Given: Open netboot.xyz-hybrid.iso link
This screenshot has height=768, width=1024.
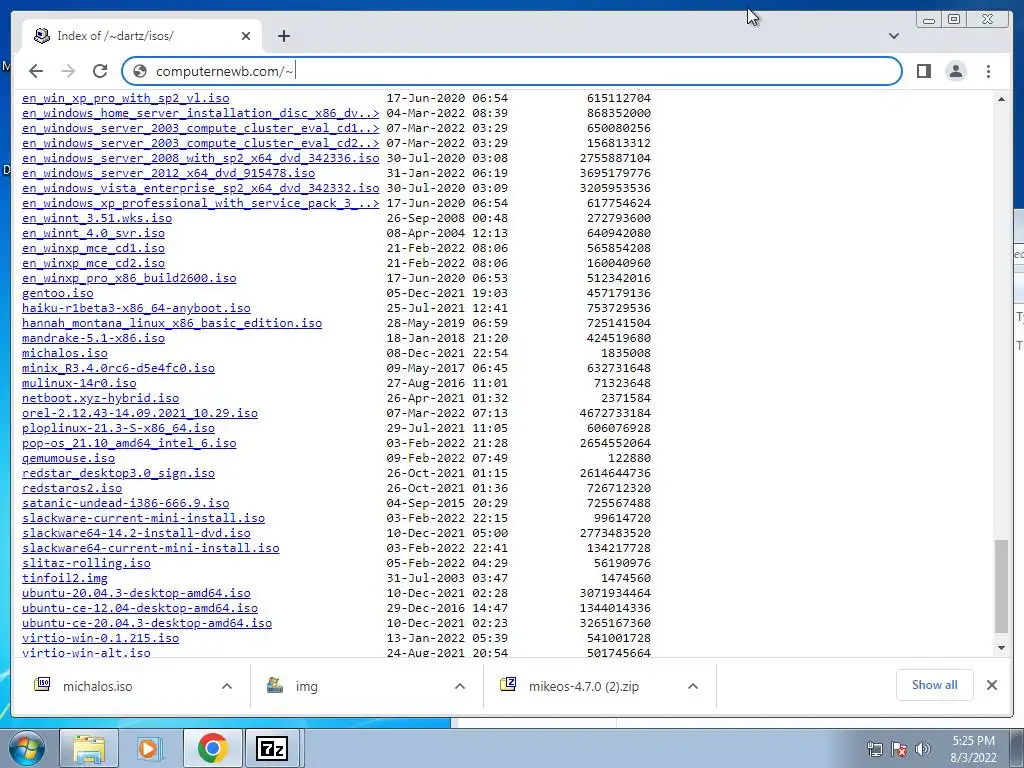Looking at the screenshot, I should (x=101, y=398).
